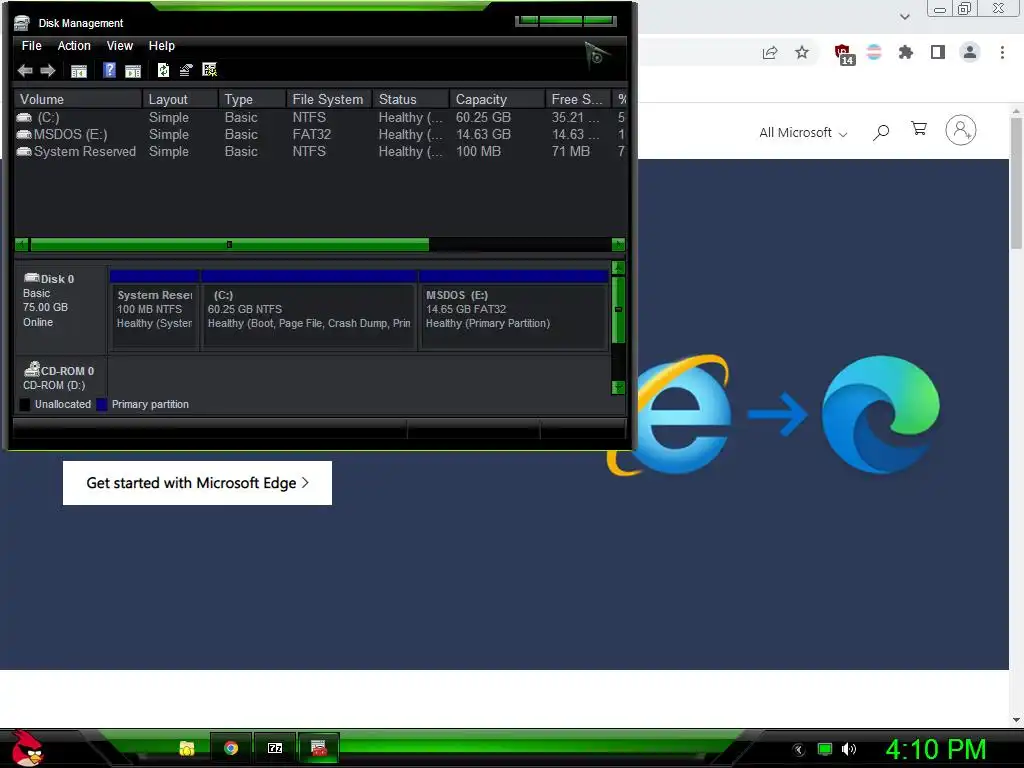Expand the All Microsoft dropdown
This screenshot has height=768, width=1024.
(x=803, y=133)
